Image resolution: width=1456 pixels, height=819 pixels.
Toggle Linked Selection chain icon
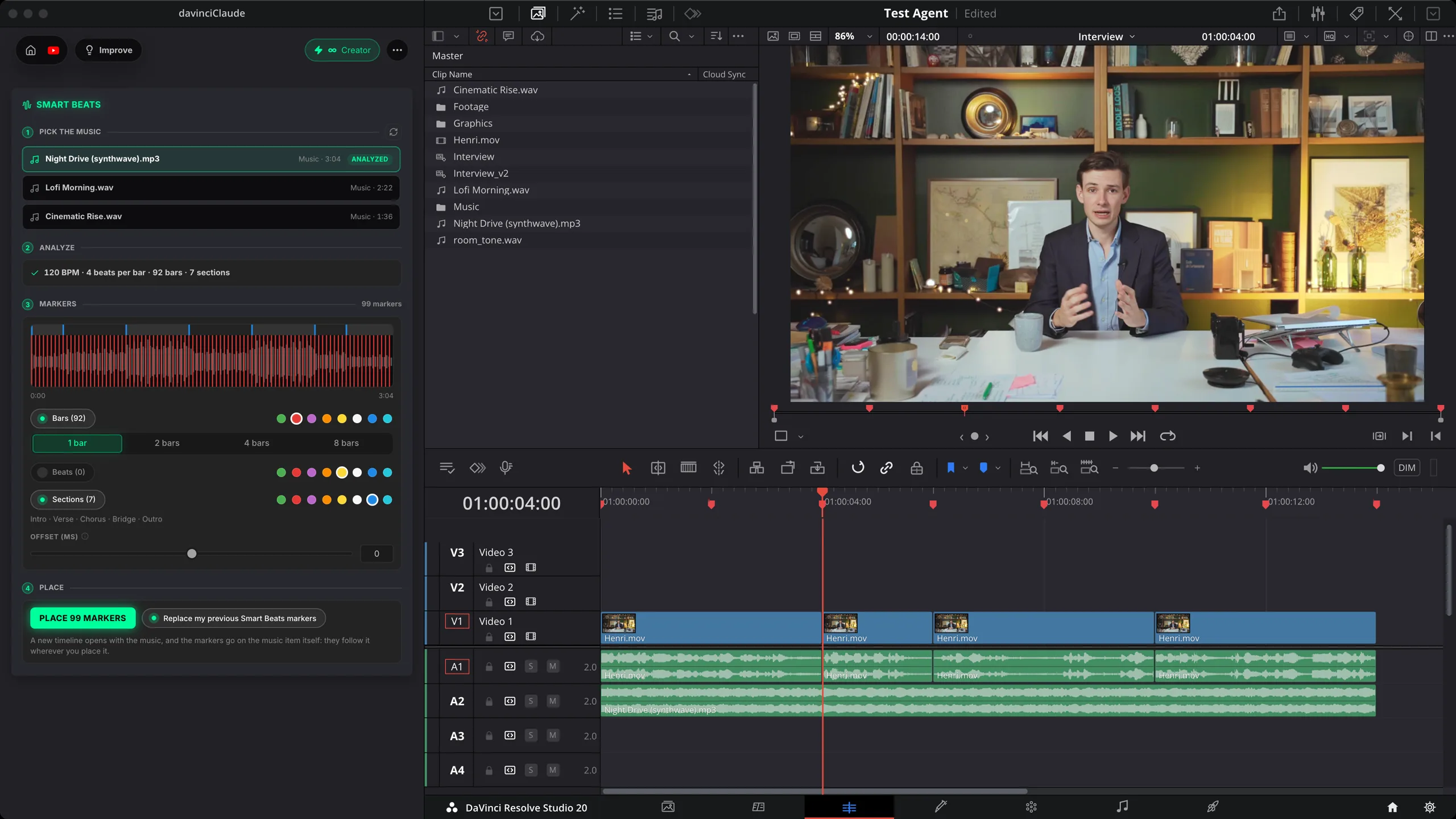point(886,468)
